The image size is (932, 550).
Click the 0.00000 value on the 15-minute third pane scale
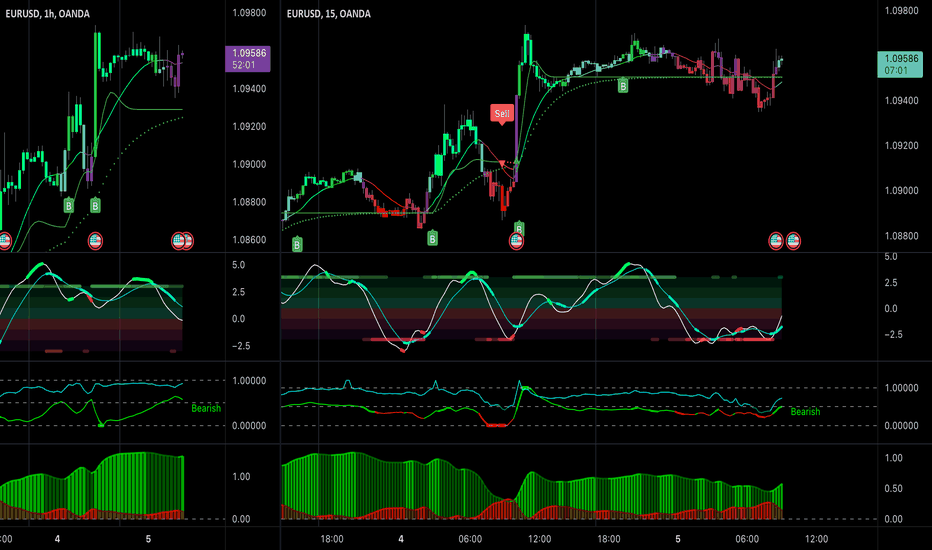[902, 426]
